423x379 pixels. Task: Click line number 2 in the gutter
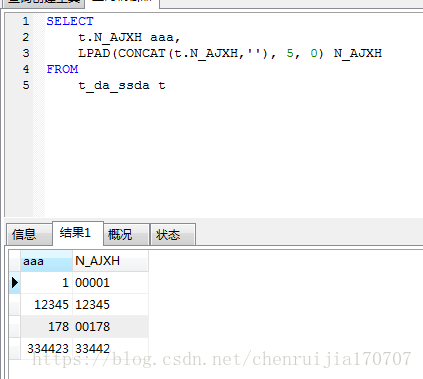click(26, 37)
